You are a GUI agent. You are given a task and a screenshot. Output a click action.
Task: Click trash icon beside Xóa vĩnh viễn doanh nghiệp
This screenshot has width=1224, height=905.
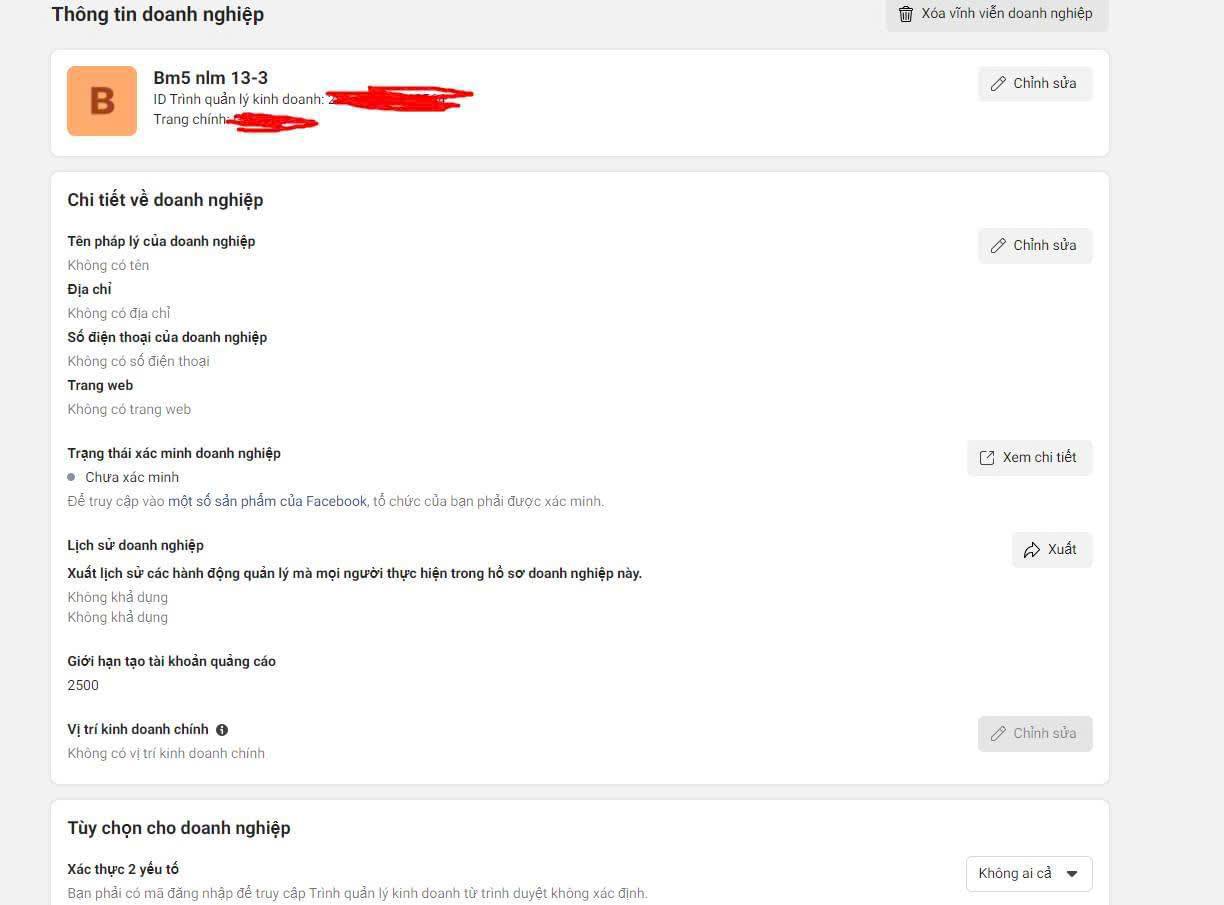coord(906,14)
